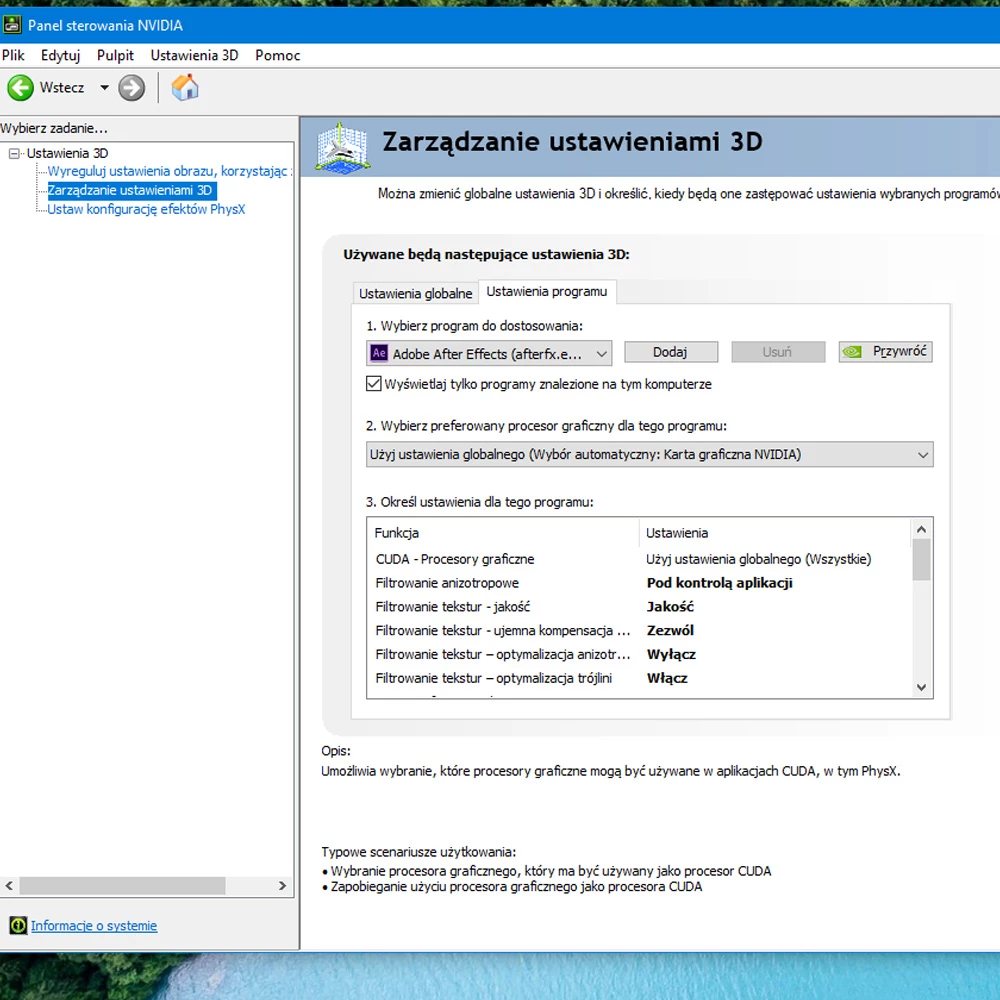Open the preferowany procesor graficzny dropdown
Screen dimensions: 1000x1000
click(649, 454)
